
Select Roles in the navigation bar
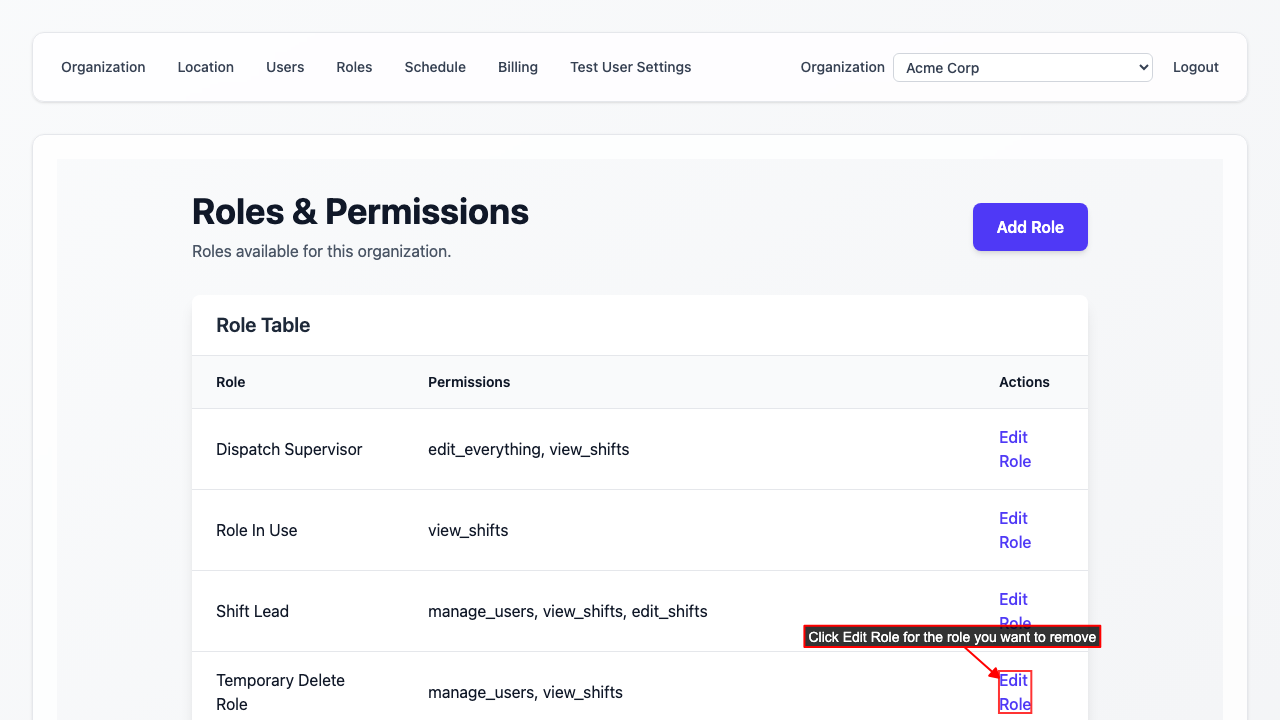(354, 67)
